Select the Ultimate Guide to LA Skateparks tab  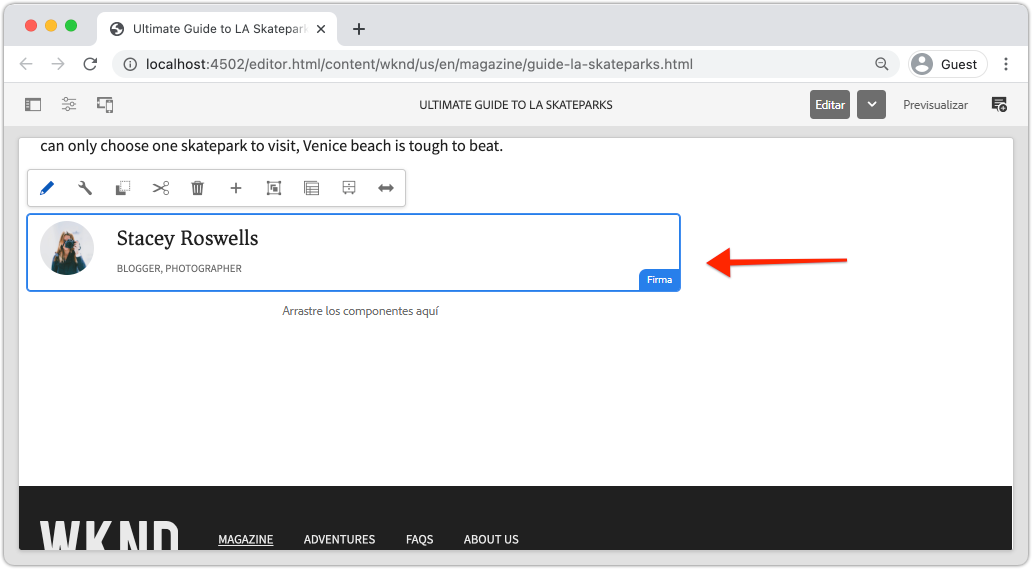point(217,29)
